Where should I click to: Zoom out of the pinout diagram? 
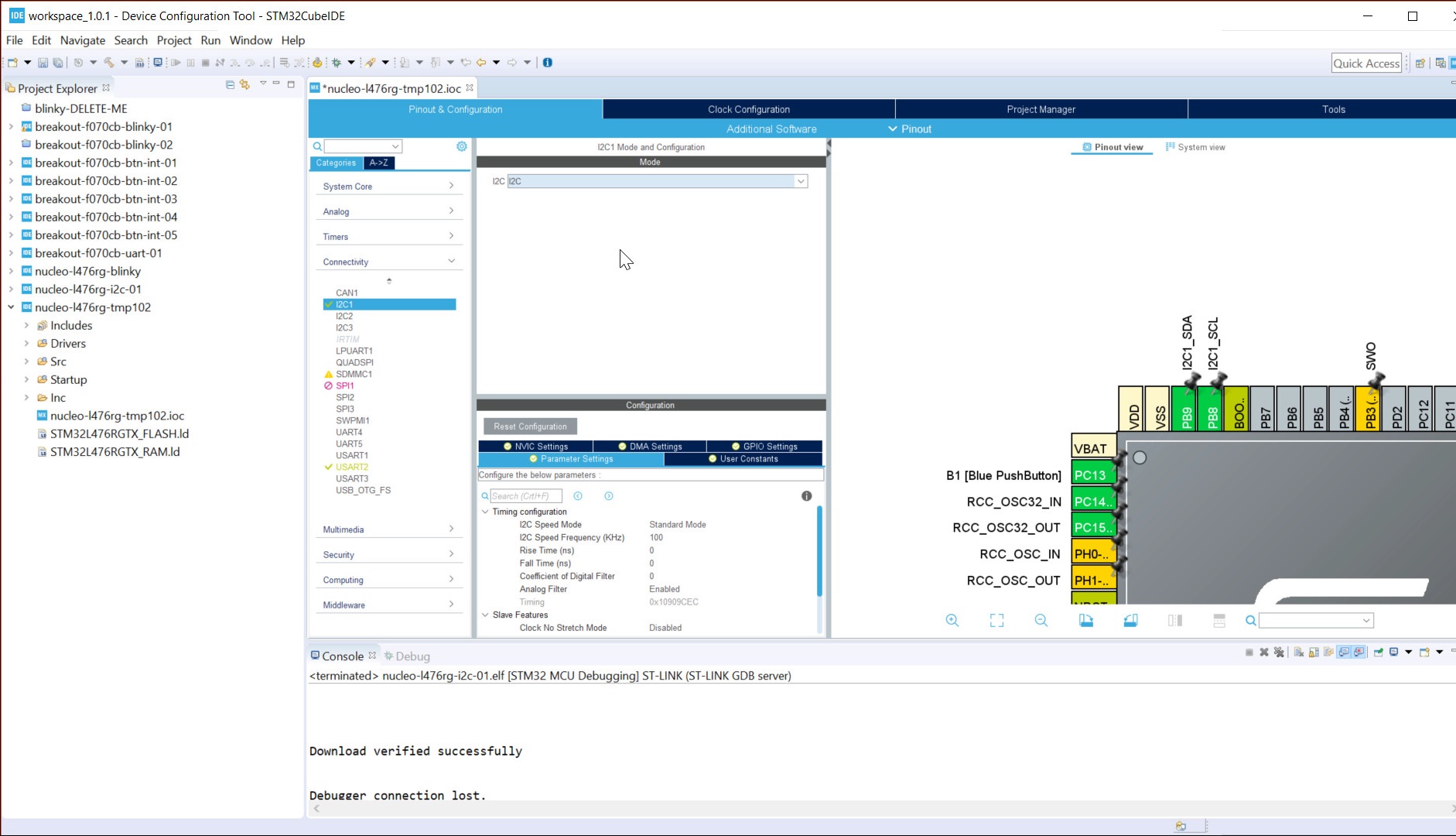point(1042,620)
